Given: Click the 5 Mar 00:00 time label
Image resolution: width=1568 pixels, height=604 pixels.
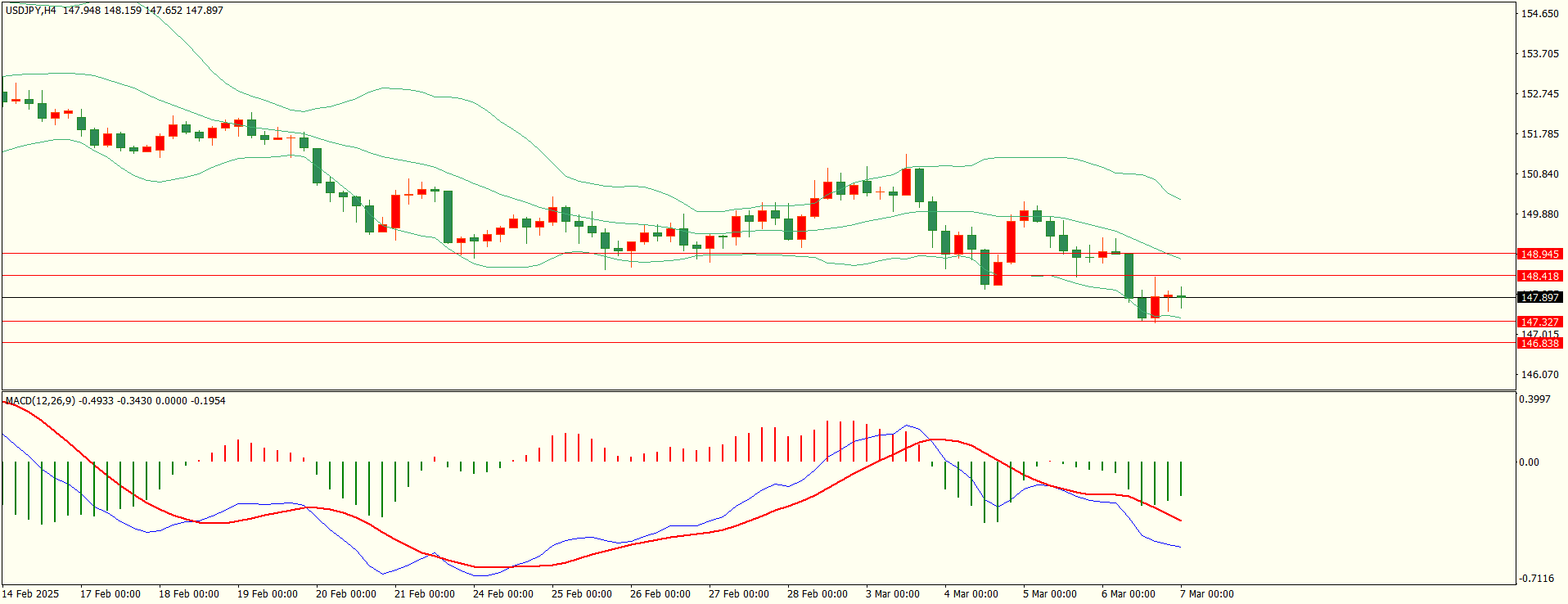Looking at the screenshot, I should (1050, 594).
